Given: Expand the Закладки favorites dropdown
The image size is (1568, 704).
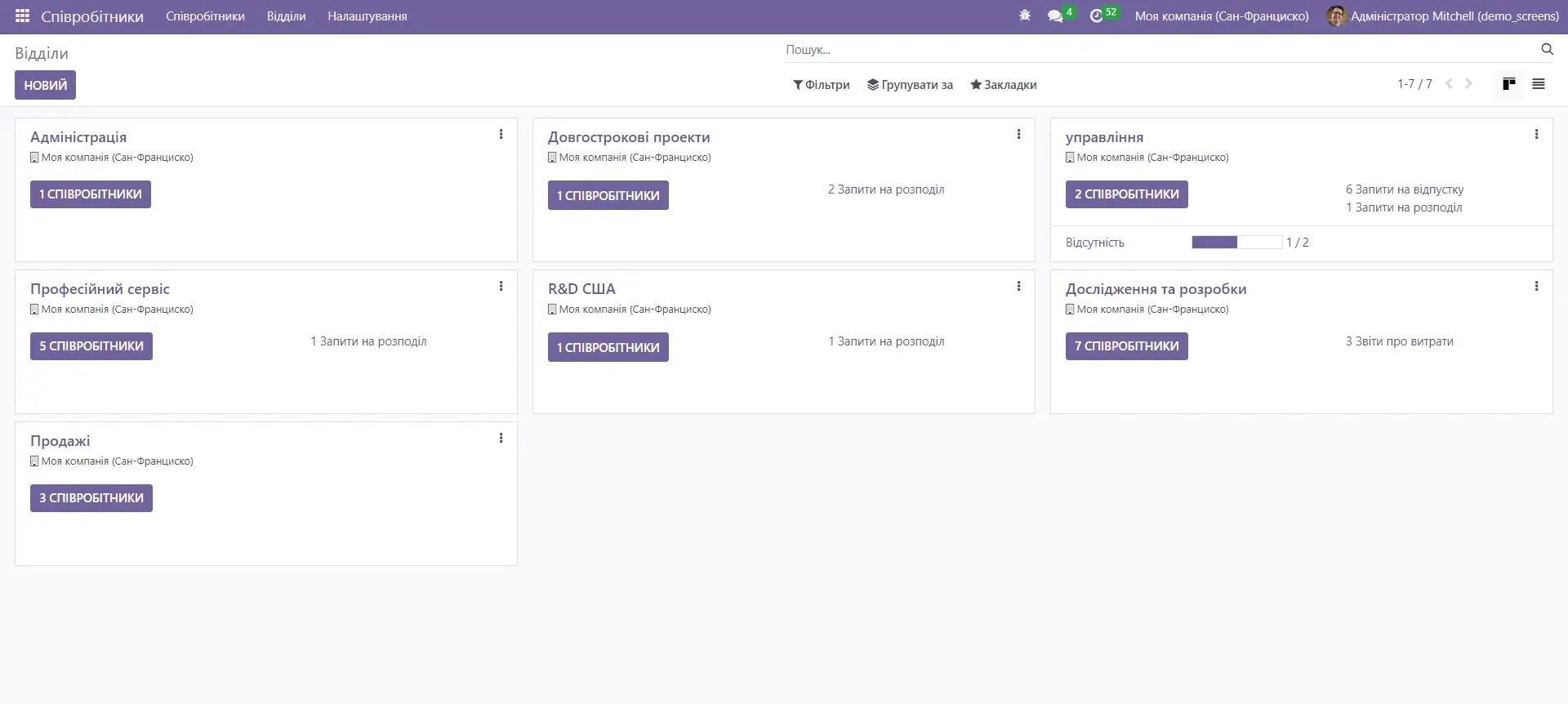Looking at the screenshot, I should (x=1004, y=85).
